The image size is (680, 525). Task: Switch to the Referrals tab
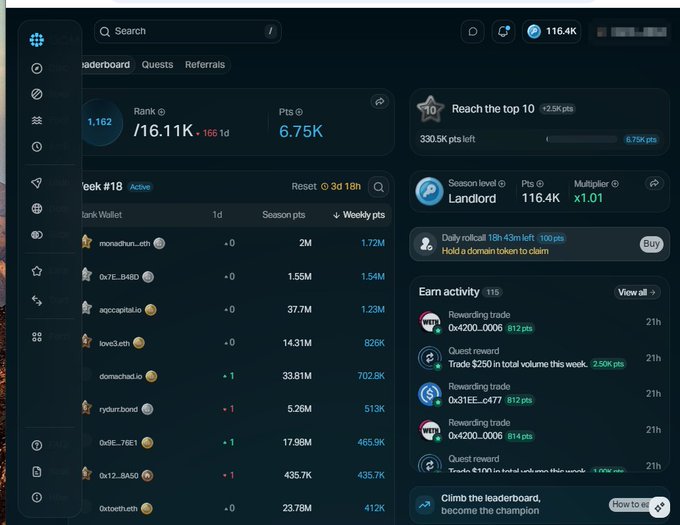[x=205, y=65]
